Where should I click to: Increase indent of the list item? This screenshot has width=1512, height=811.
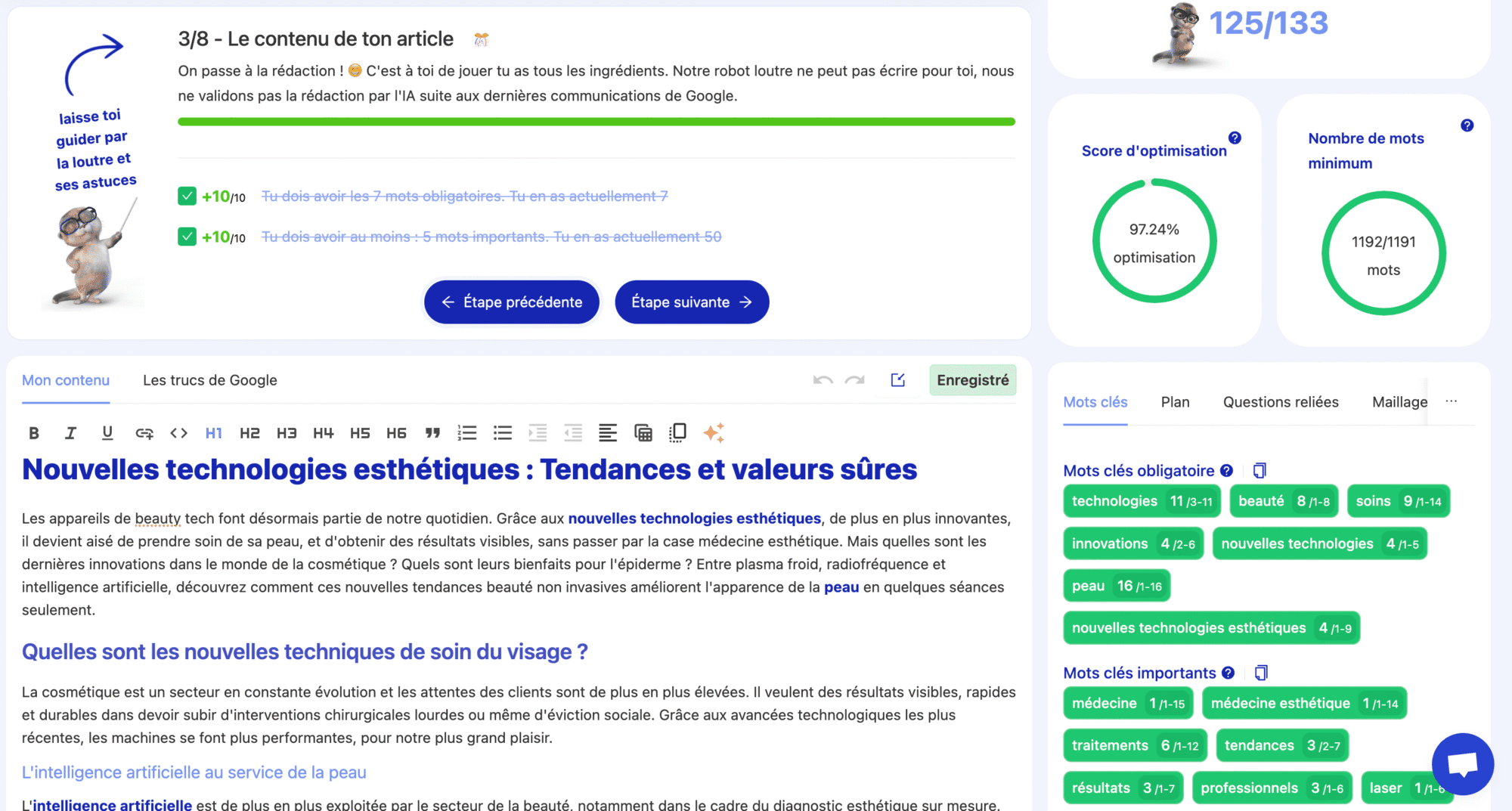[x=538, y=433]
